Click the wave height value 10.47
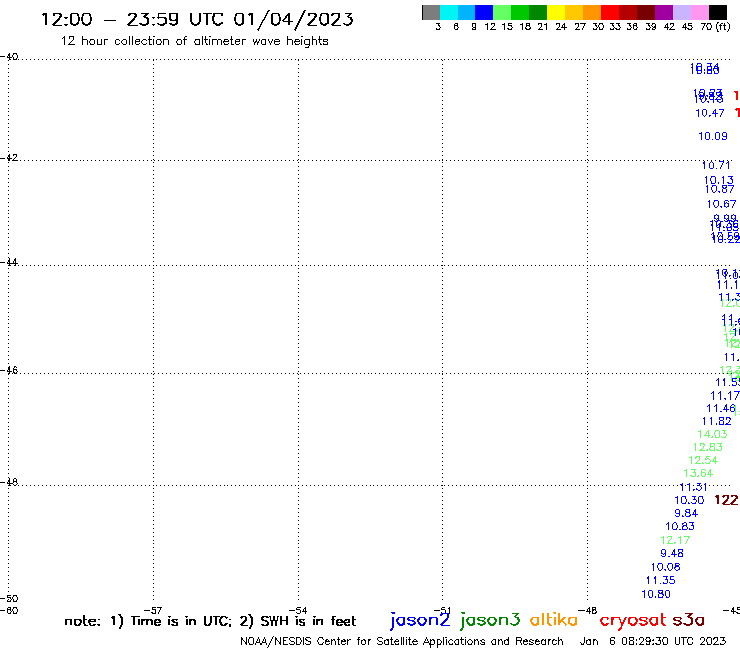 [710, 113]
